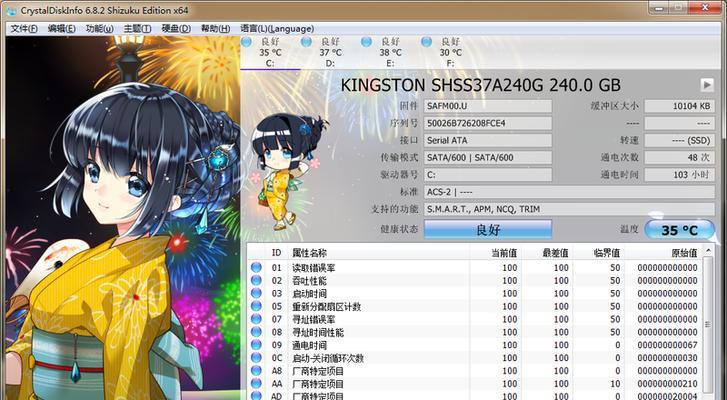Click the 良好 health status button
This screenshot has height=400, width=727.
pos(488,229)
